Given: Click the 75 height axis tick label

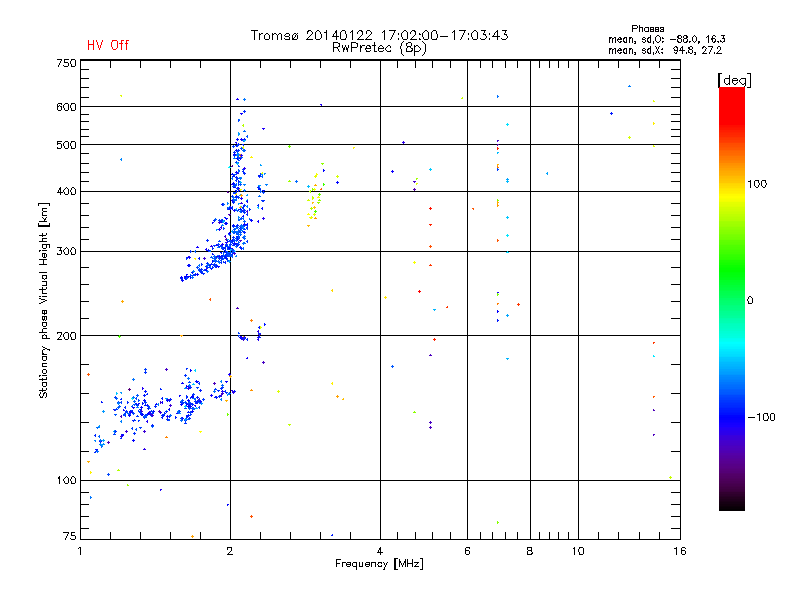Looking at the screenshot, I should (70, 536).
